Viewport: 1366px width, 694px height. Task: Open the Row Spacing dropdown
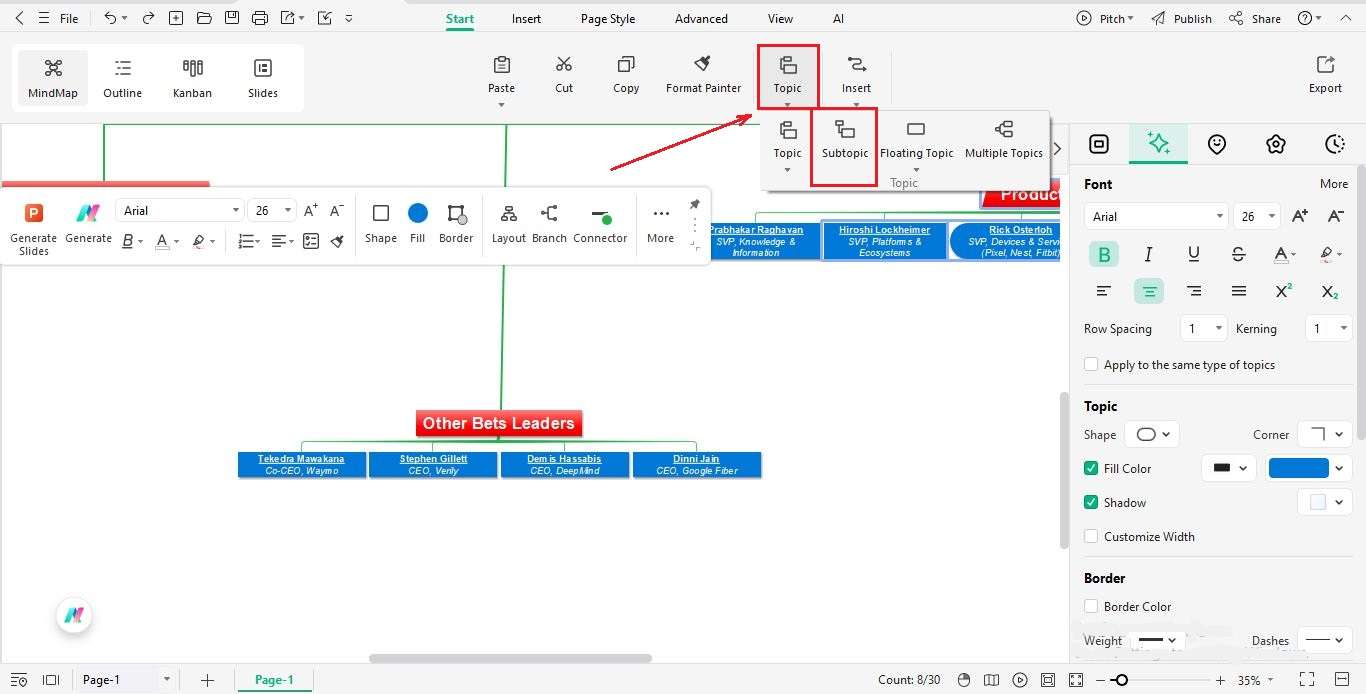pyautogui.click(x=1203, y=328)
